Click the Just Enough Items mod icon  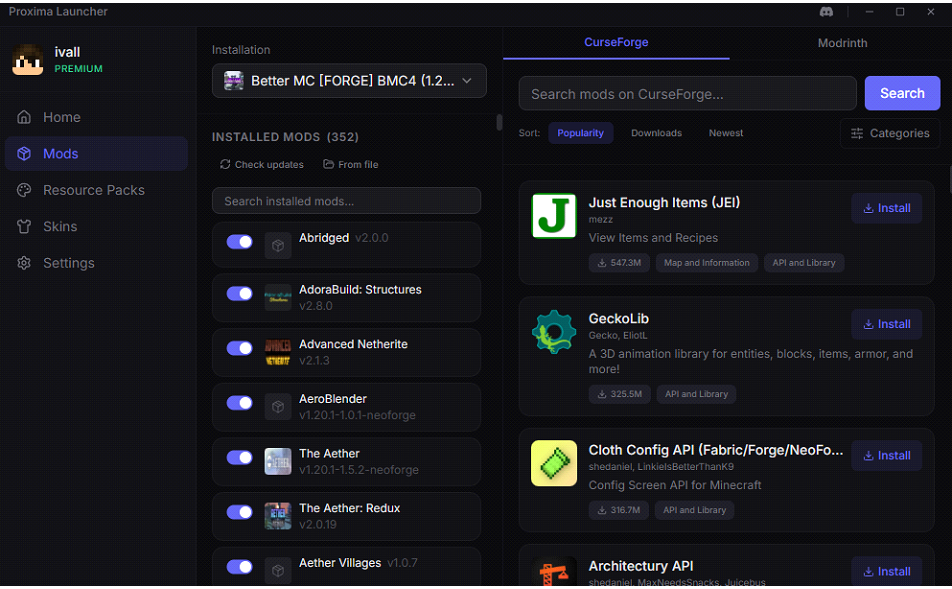coord(553,216)
